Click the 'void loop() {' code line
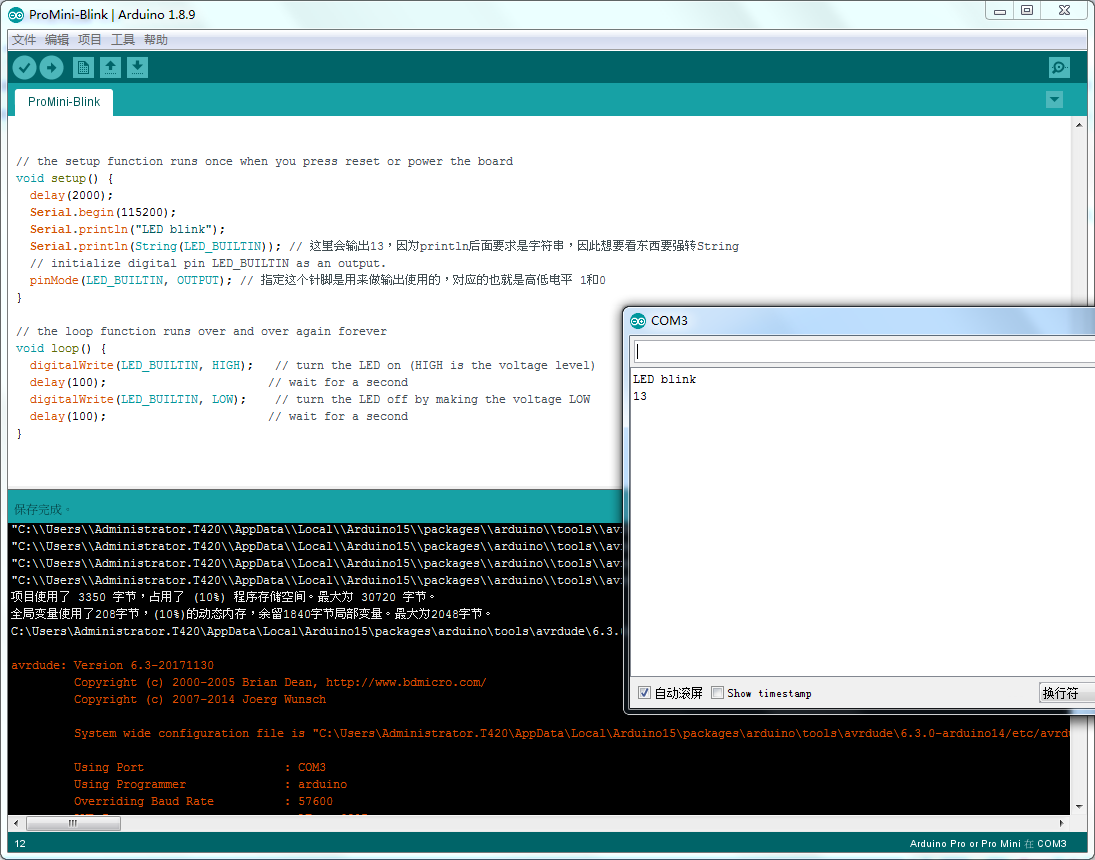The image size is (1095, 860). [61, 348]
